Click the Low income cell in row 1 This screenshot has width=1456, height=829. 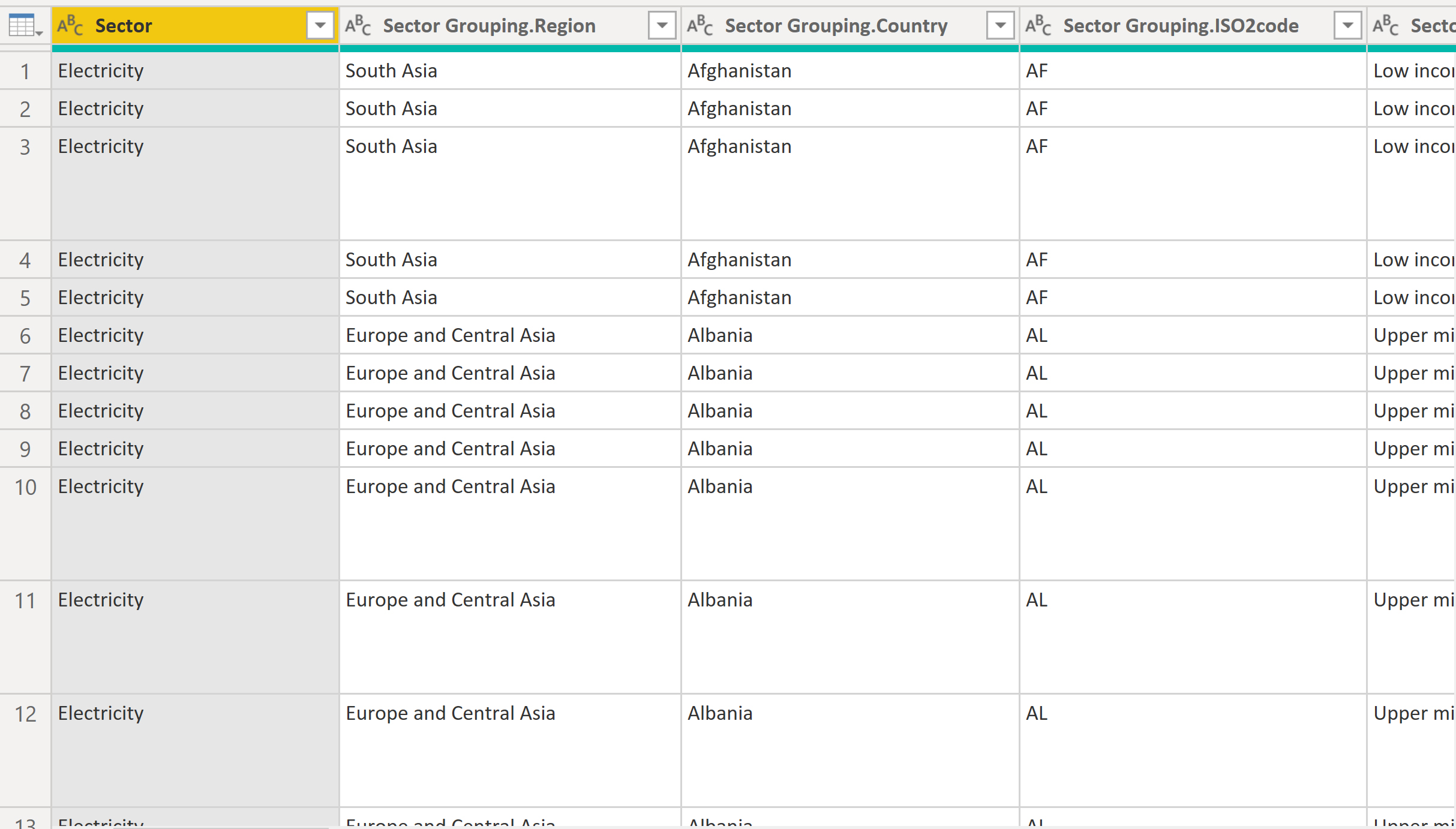coord(1412,71)
